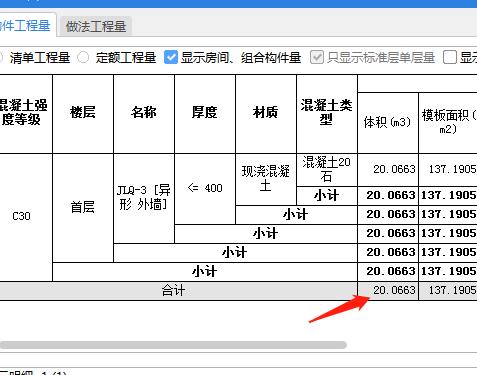Click the 小计 label below 混凝土20石
This screenshot has width=477, height=375.
327,196
